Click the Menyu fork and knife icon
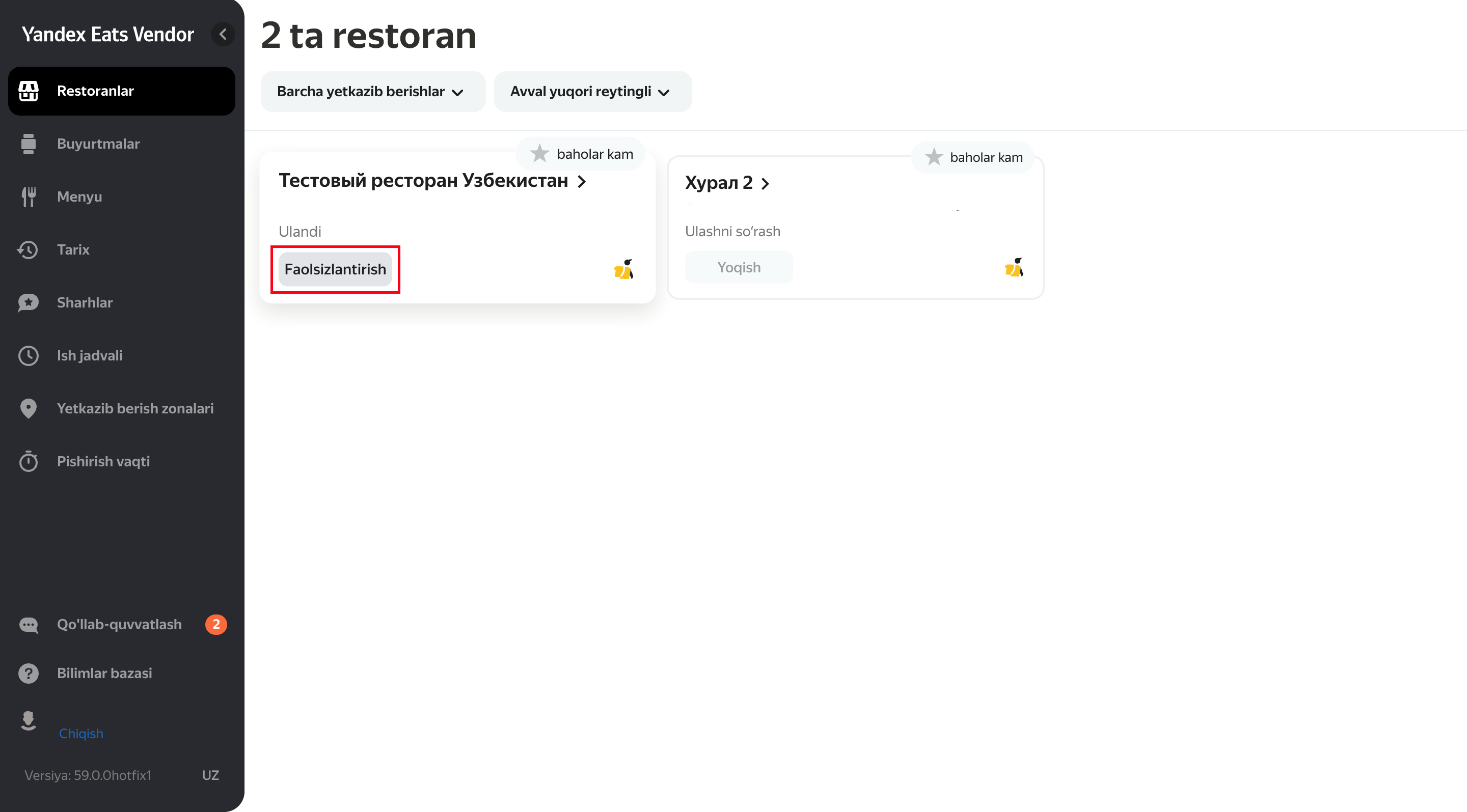This screenshot has height=812, width=1467. 29,197
